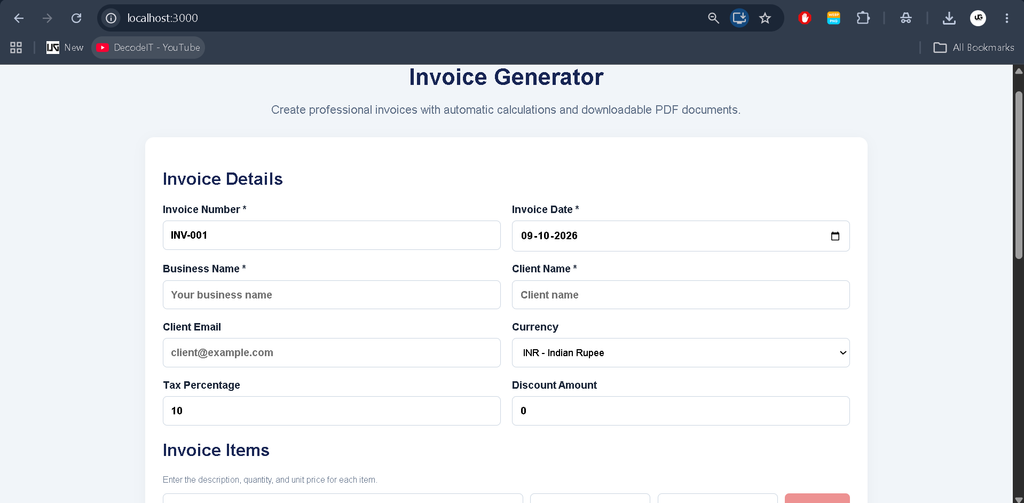Click the install app icon in address bar
The height and width of the screenshot is (503, 1024).
(739, 18)
